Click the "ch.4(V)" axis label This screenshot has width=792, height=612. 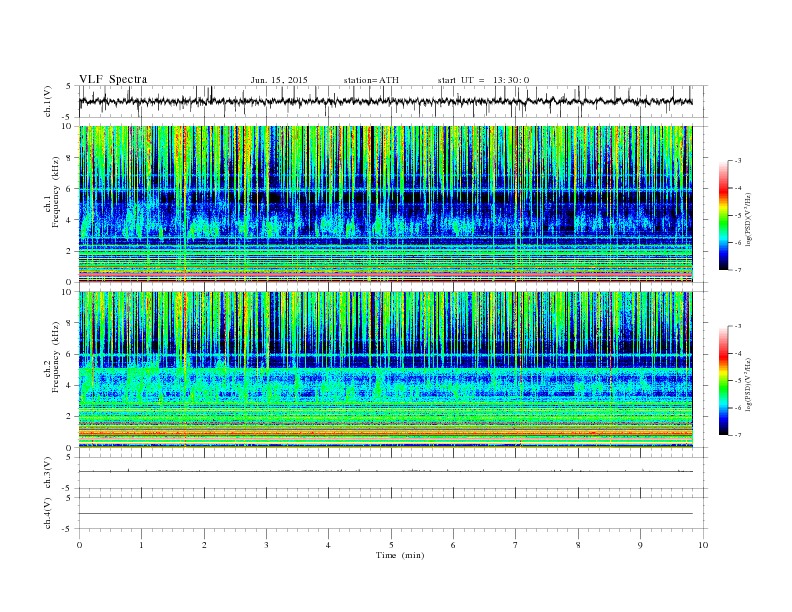coord(48,513)
